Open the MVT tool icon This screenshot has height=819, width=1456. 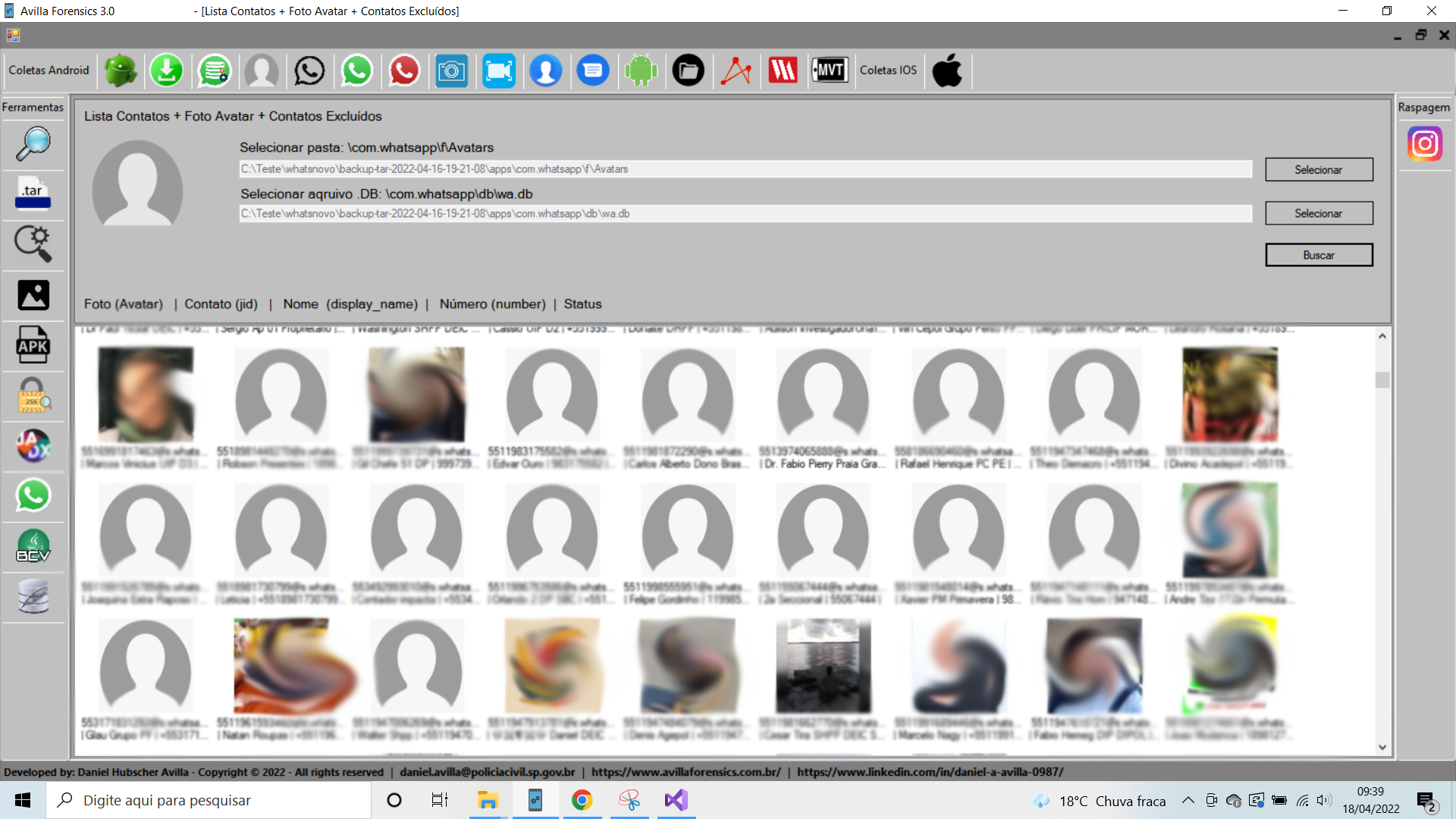(x=830, y=71)
